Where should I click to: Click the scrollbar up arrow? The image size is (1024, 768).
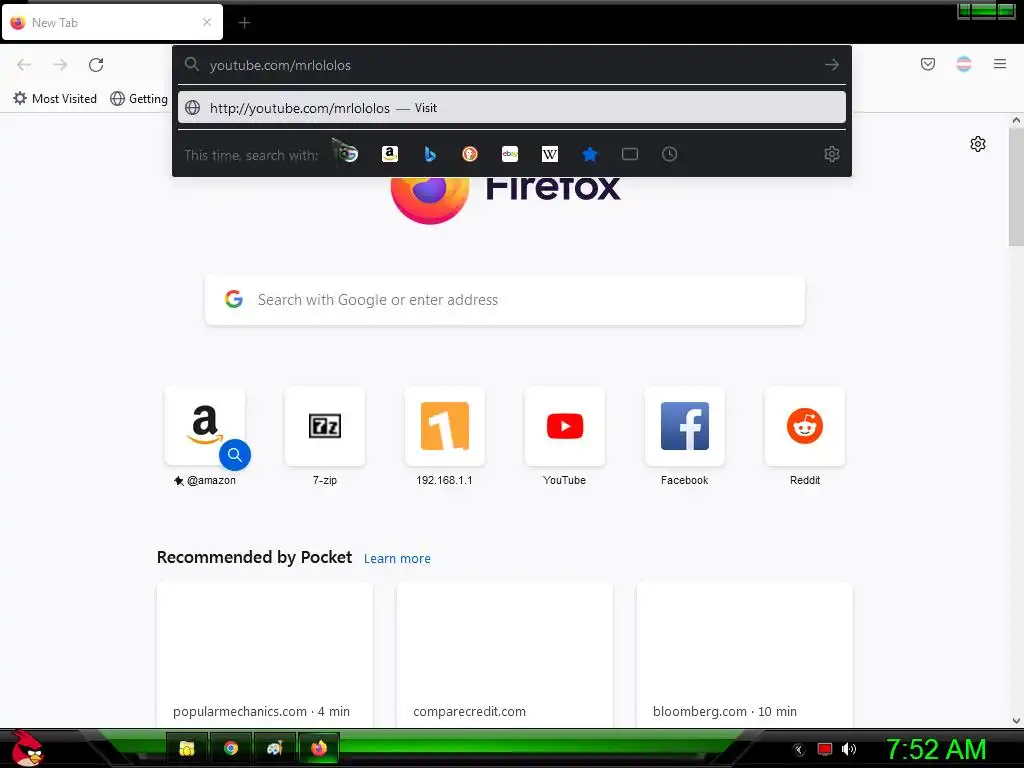point(1016,120)
